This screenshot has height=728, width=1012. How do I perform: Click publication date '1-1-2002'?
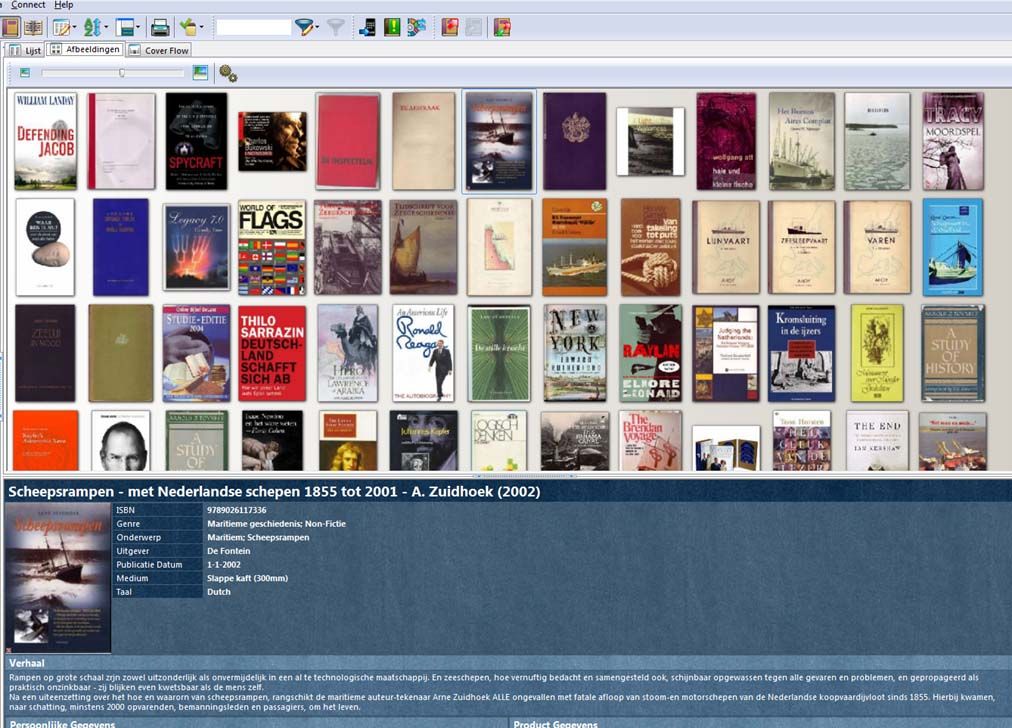pos(224,564)
